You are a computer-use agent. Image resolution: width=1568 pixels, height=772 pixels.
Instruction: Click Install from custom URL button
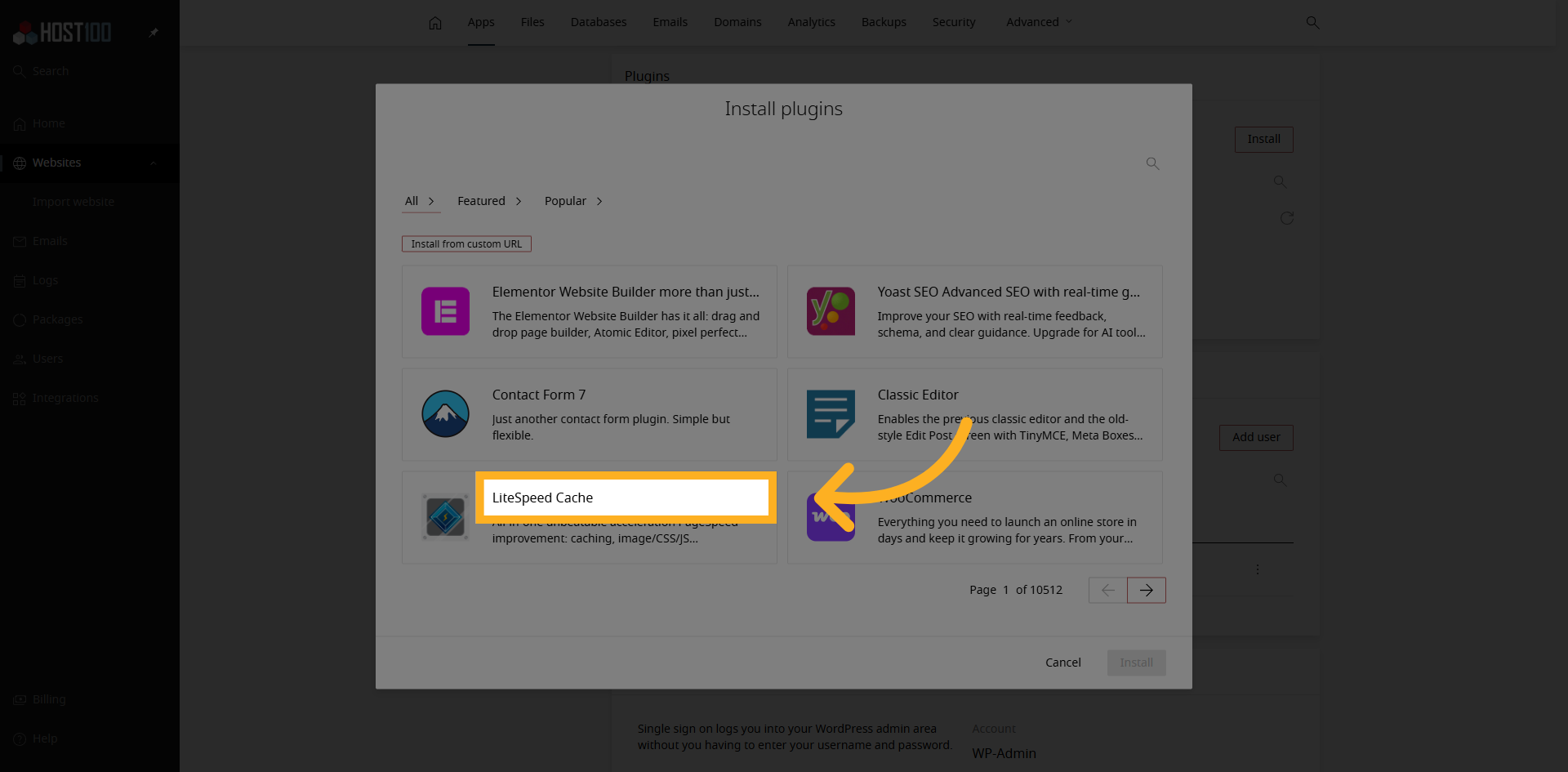[x=466, y=243]
